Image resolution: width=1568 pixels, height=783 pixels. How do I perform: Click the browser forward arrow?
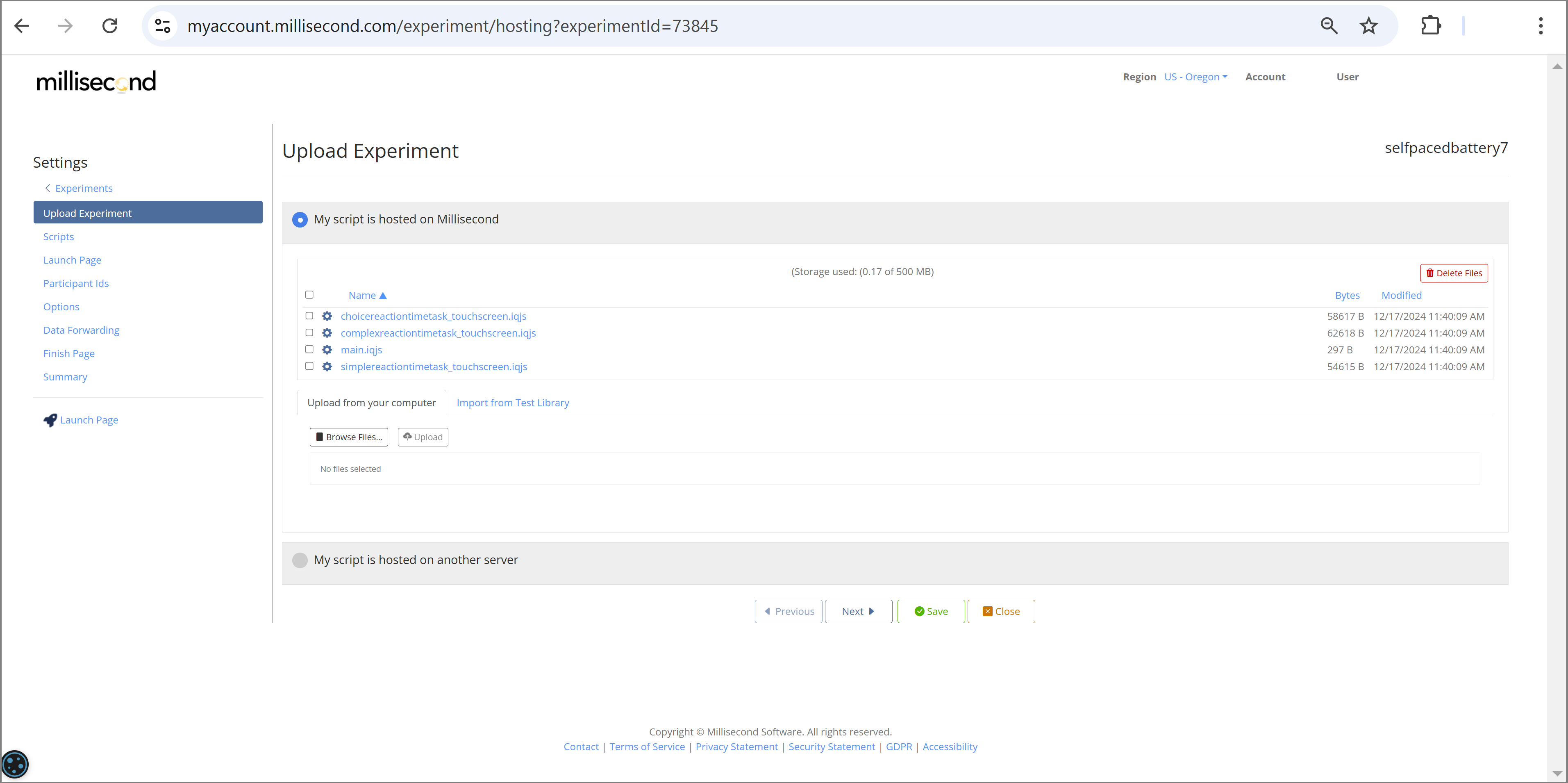[x=65, y=26]
